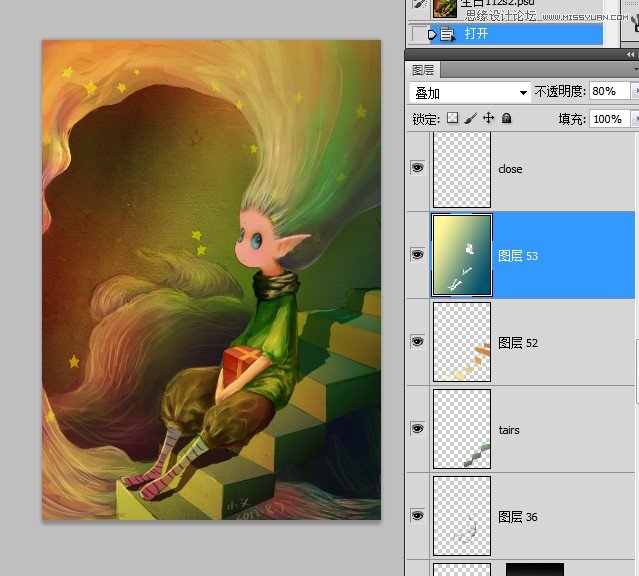Hide the close layer using eye icon
This screenshot has width=639, height=576.
pyautogui.click(x=417, y=169)
